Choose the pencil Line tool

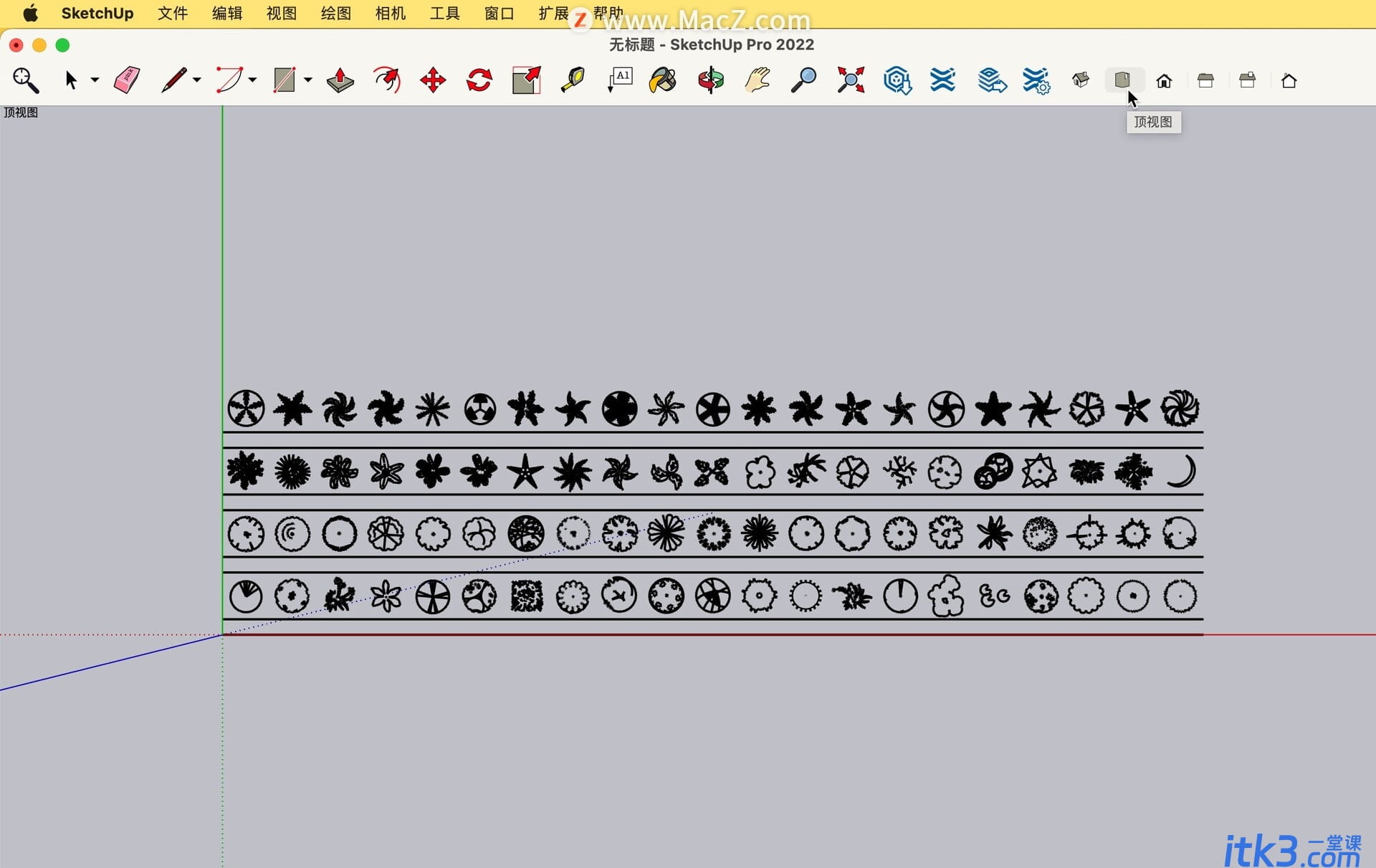(173, 80)
